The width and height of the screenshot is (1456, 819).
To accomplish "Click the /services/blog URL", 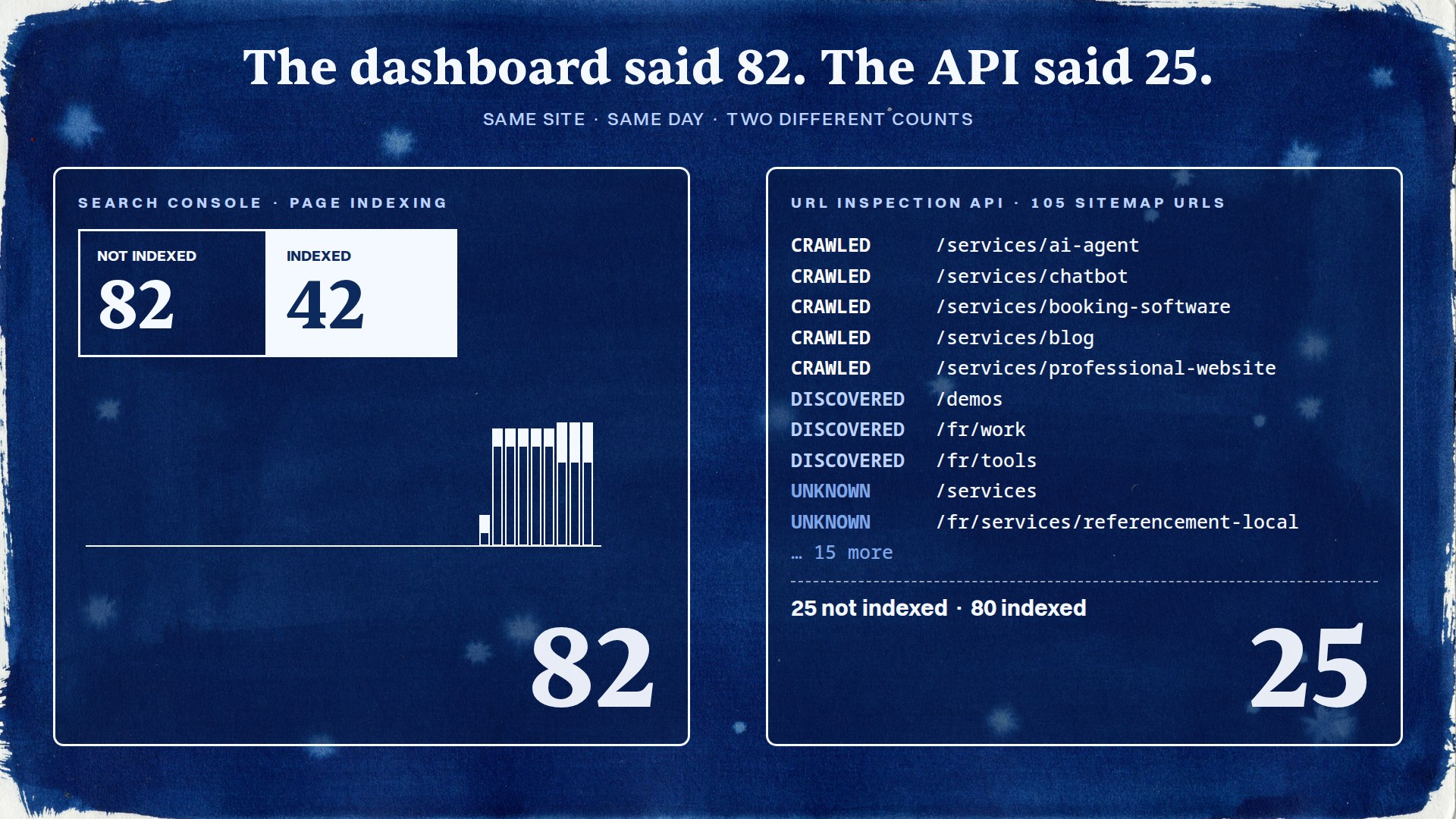I will click(1015, 337).
